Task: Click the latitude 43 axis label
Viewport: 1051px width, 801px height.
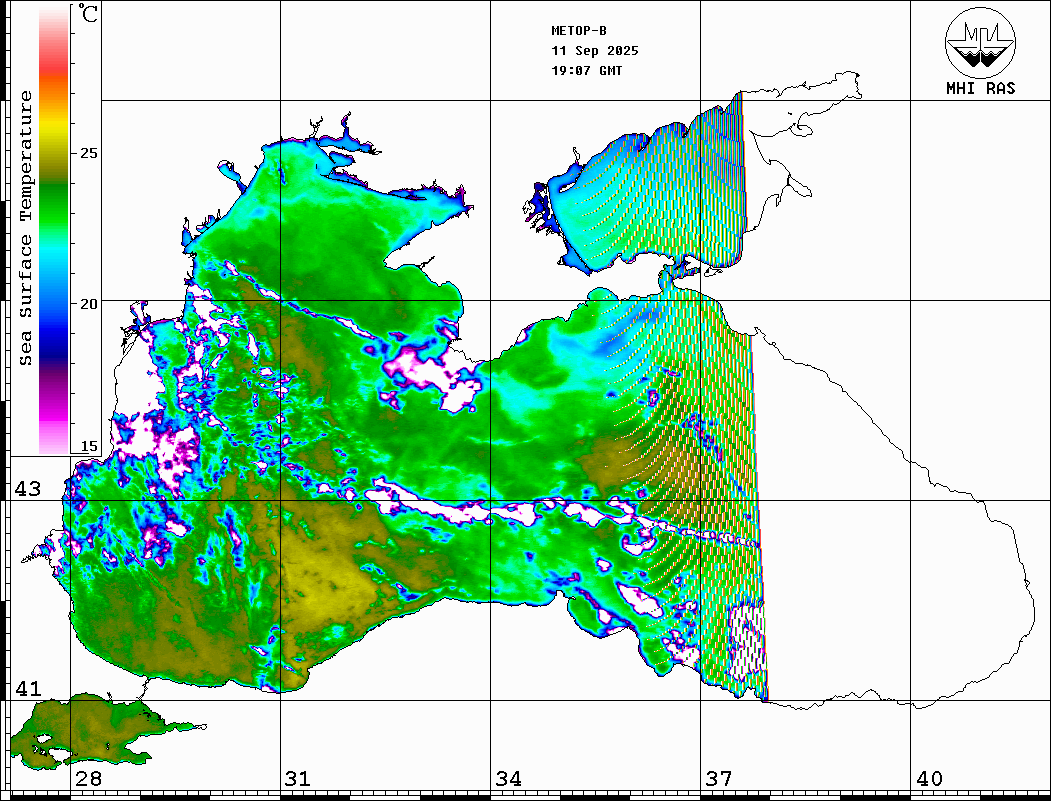Action: click(27, 489)
